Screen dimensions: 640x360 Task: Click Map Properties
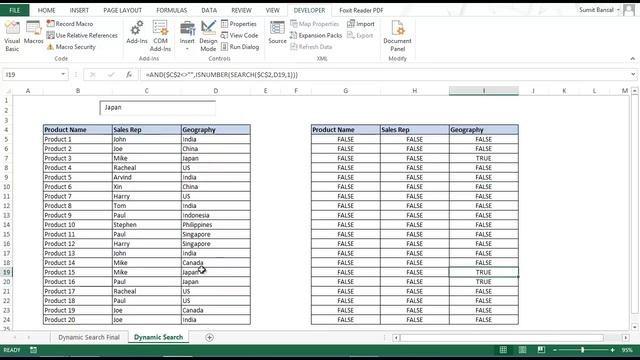coord(315,24)
